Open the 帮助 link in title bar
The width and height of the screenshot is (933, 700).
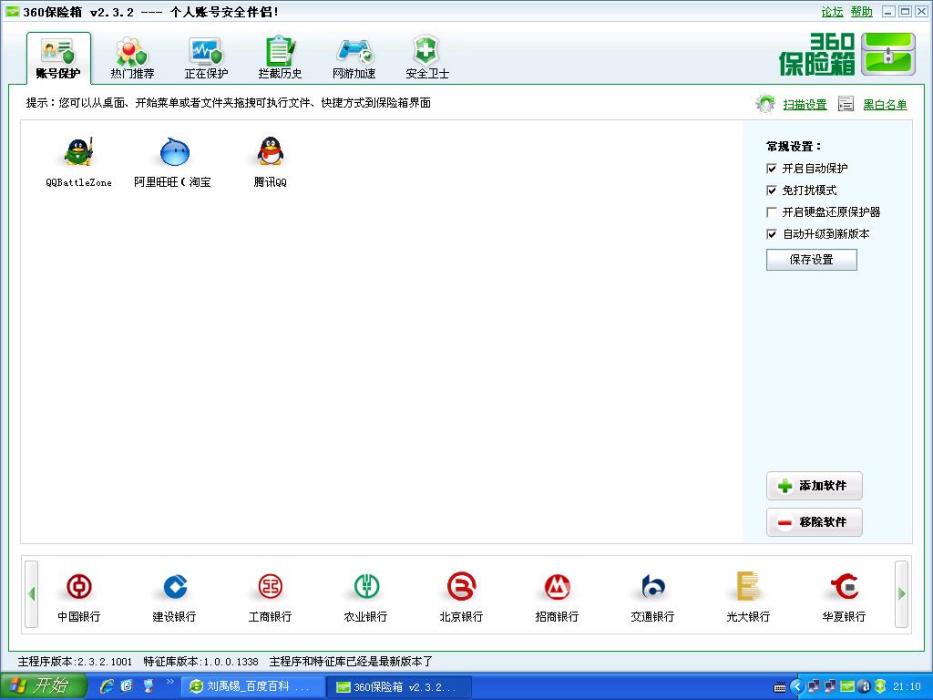861,11
